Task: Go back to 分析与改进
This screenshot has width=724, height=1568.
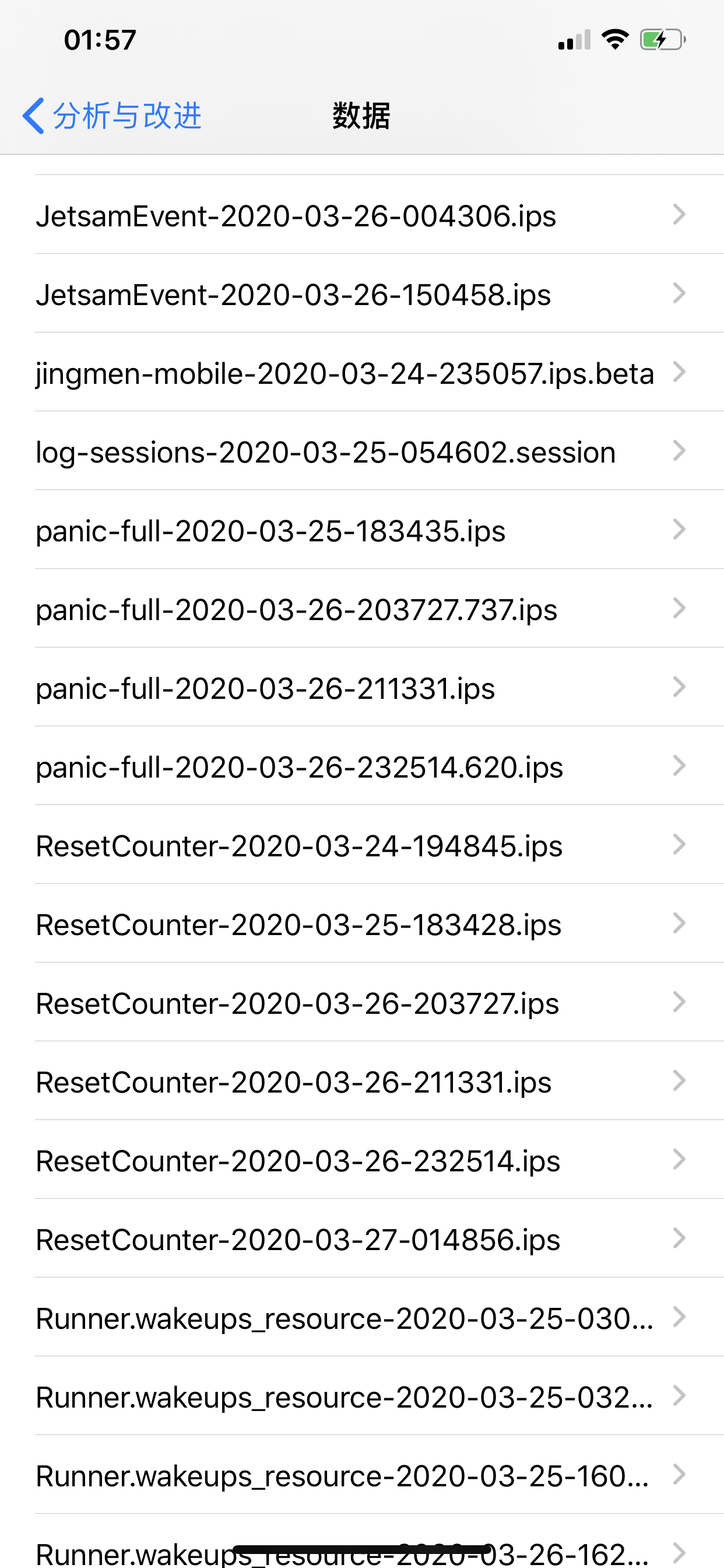Action: (126, 115)
